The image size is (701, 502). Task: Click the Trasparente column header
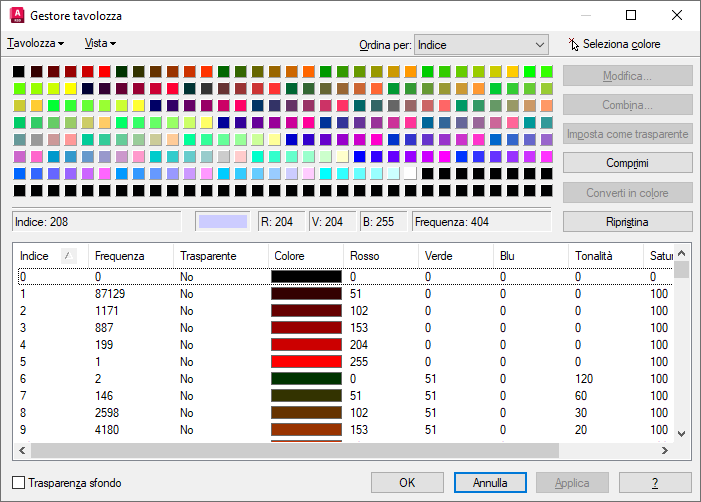tap(221, 256)
